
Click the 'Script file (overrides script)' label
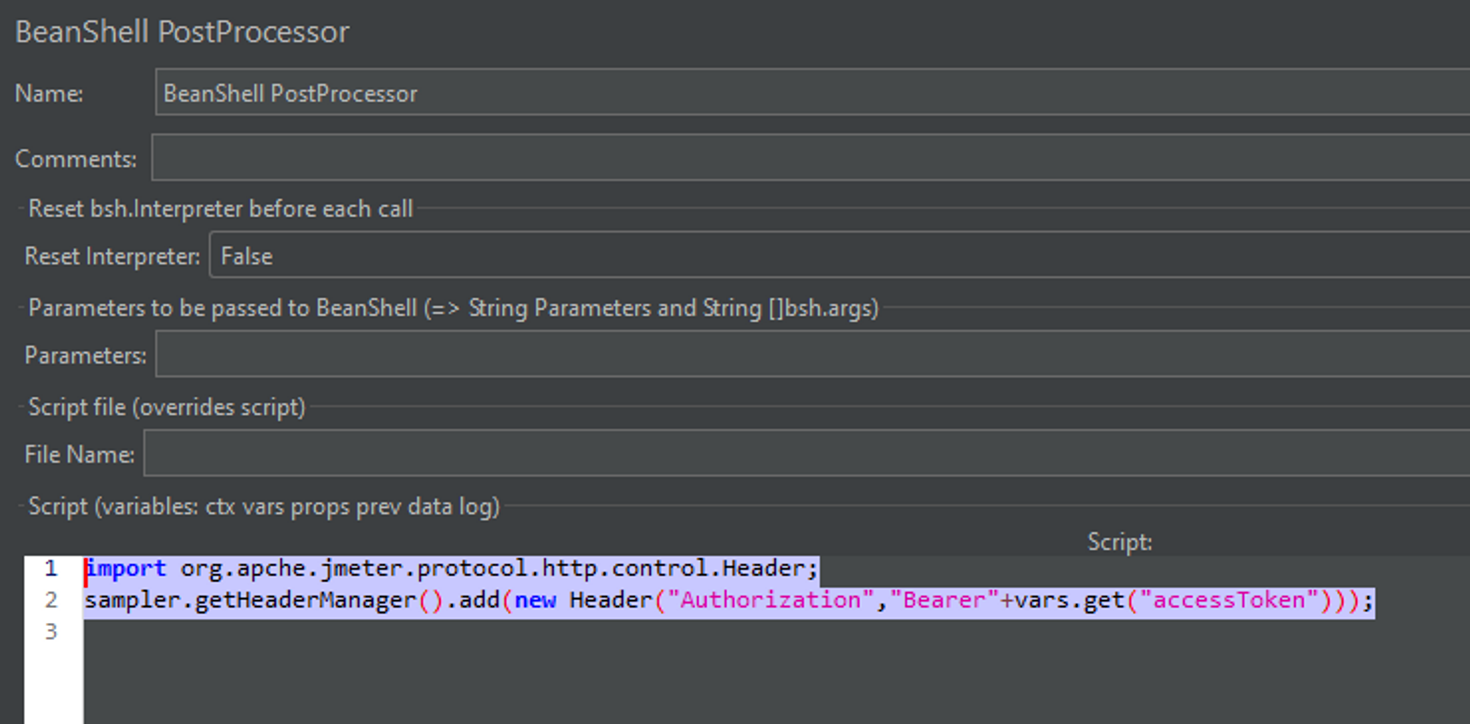click(x=167, y=407)
